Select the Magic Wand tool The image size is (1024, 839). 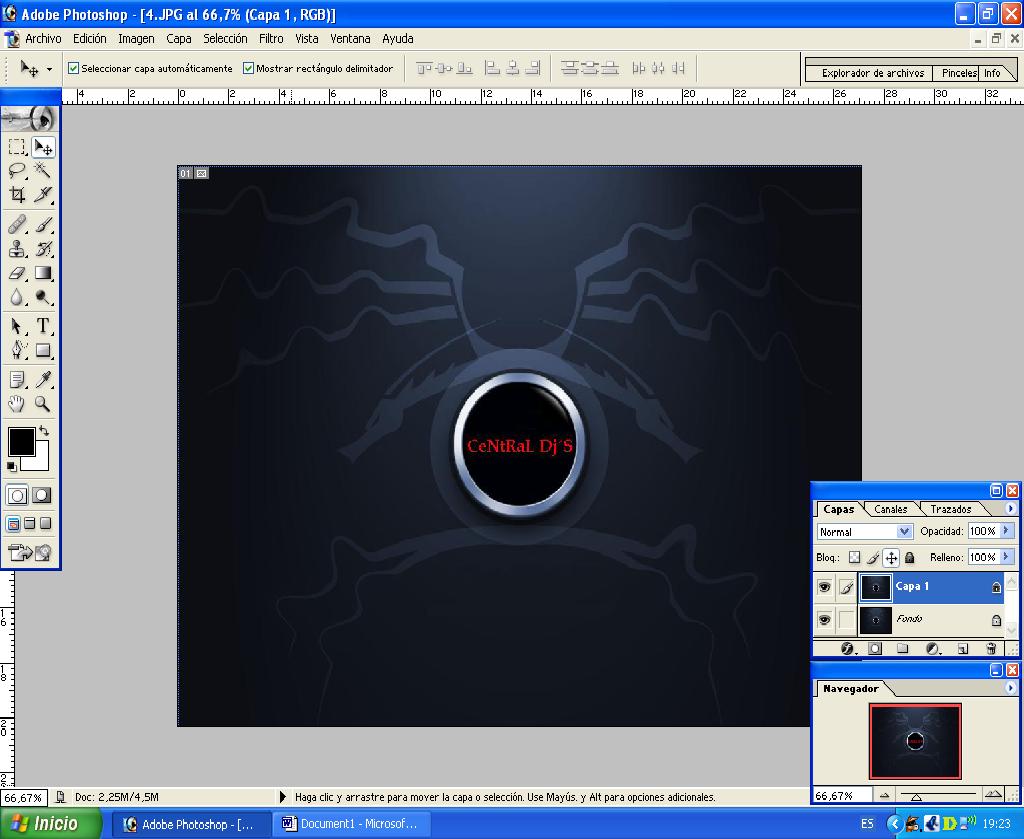(x=43, y=170)
